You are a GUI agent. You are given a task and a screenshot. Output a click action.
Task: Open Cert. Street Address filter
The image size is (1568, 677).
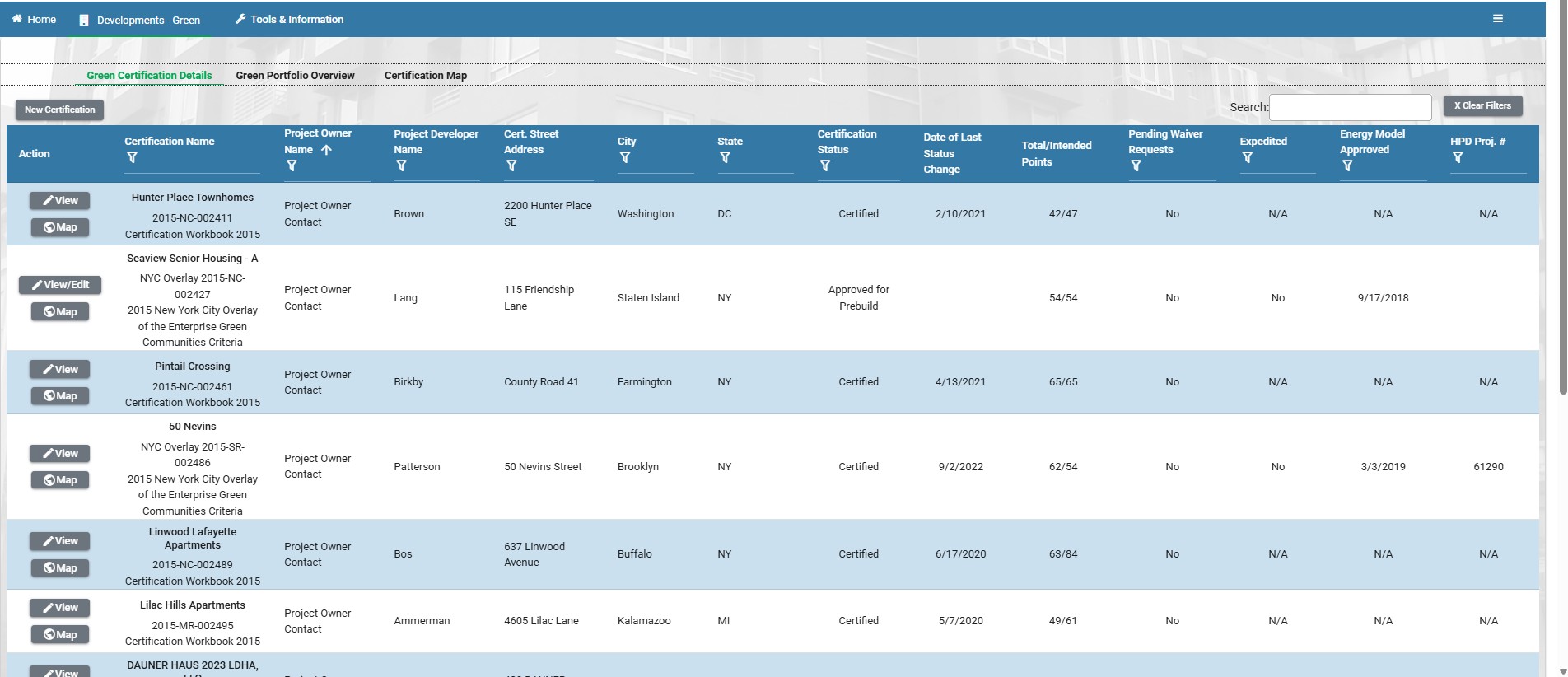tap(511, 166)
